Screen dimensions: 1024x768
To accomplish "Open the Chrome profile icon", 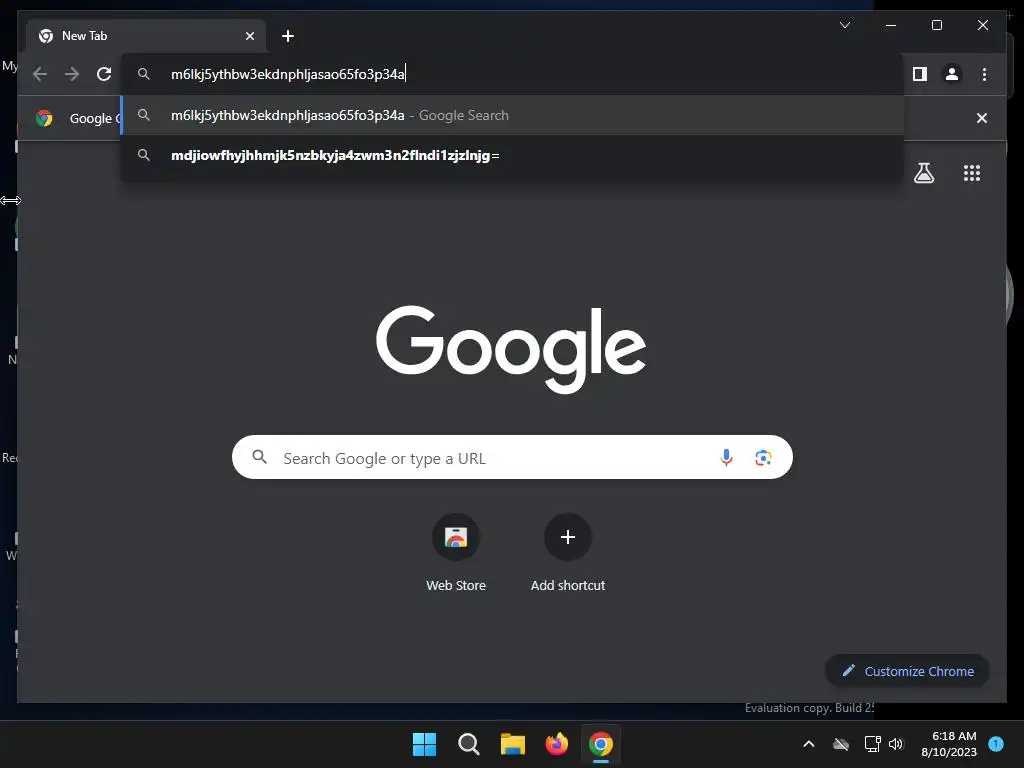I will pos(952,74).
